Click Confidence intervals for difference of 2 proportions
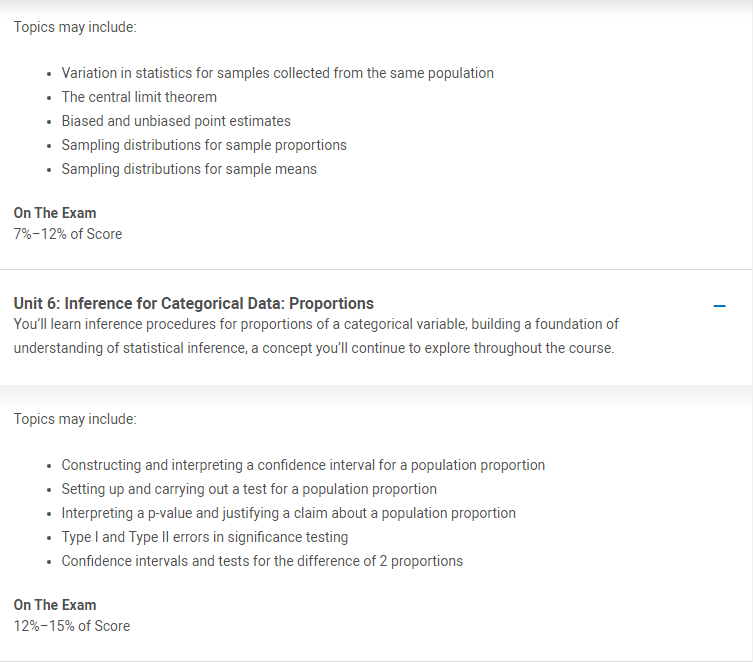 (x=262, y=561)
